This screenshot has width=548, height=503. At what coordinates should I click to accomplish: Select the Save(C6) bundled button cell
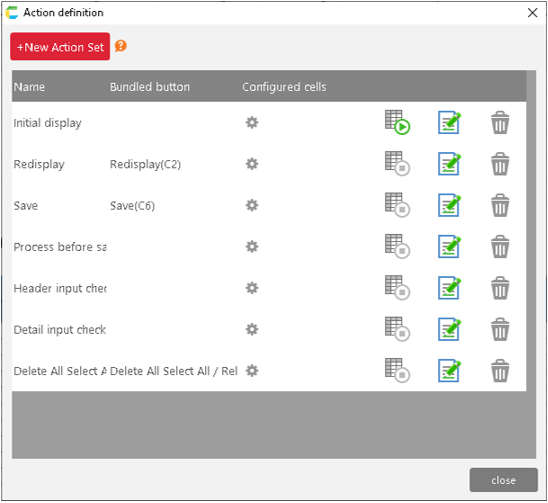pyautogui.click(x=132, y=206)
